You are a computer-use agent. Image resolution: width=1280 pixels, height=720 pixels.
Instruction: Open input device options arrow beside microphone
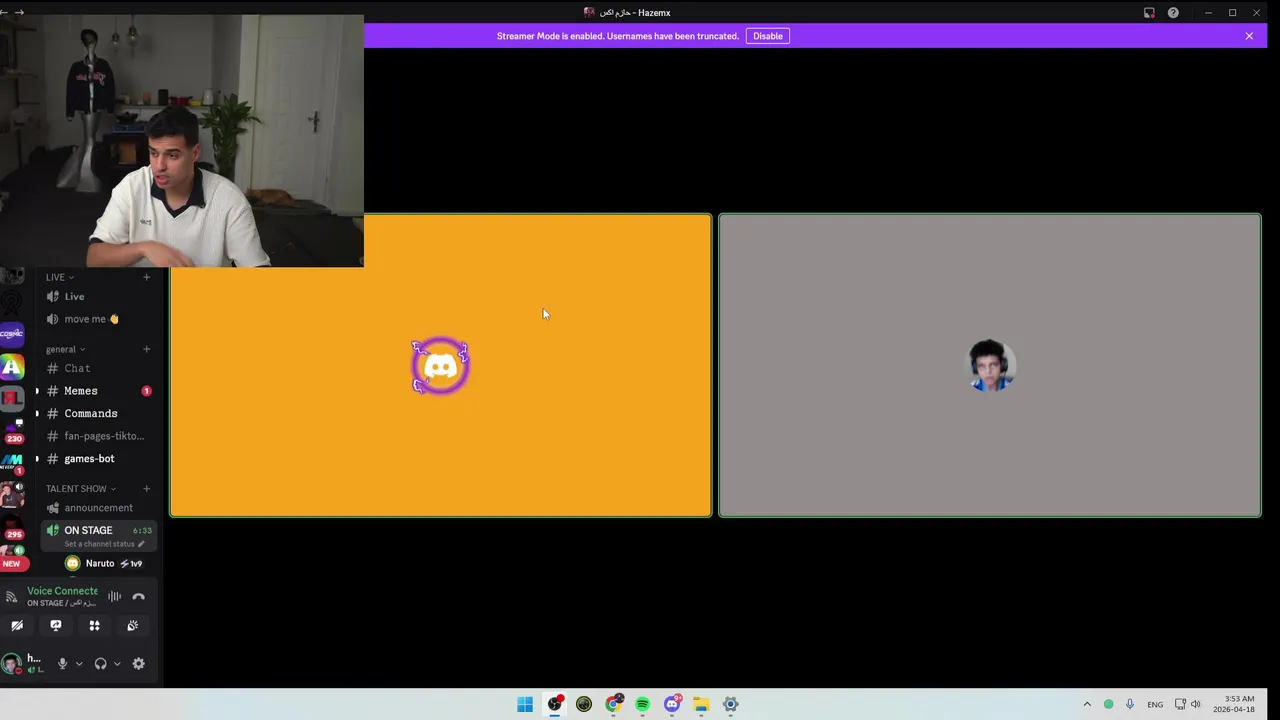(x=79, y=663)
